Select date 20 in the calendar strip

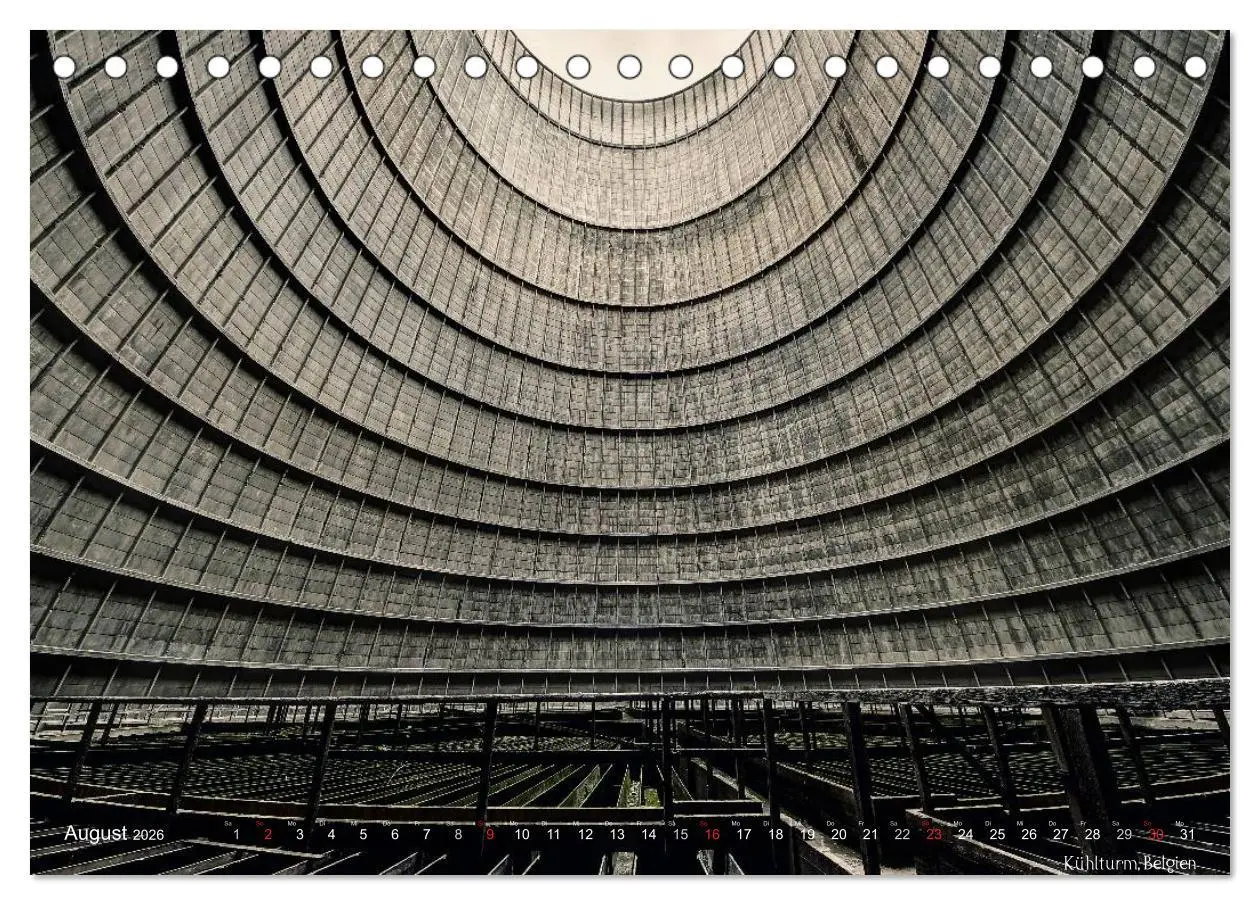click(x=839, y=834)
